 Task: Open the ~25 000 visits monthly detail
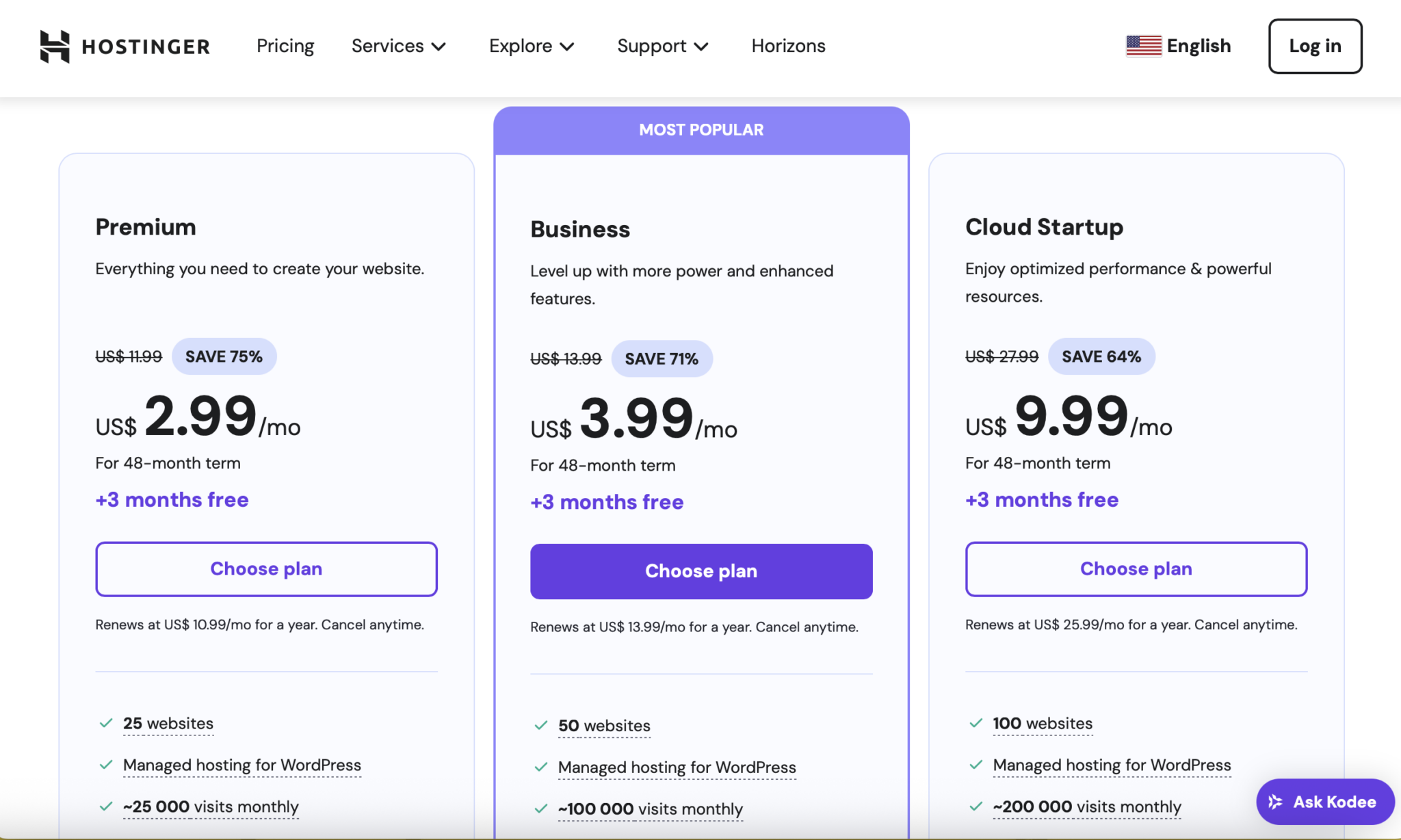[210, 806]
